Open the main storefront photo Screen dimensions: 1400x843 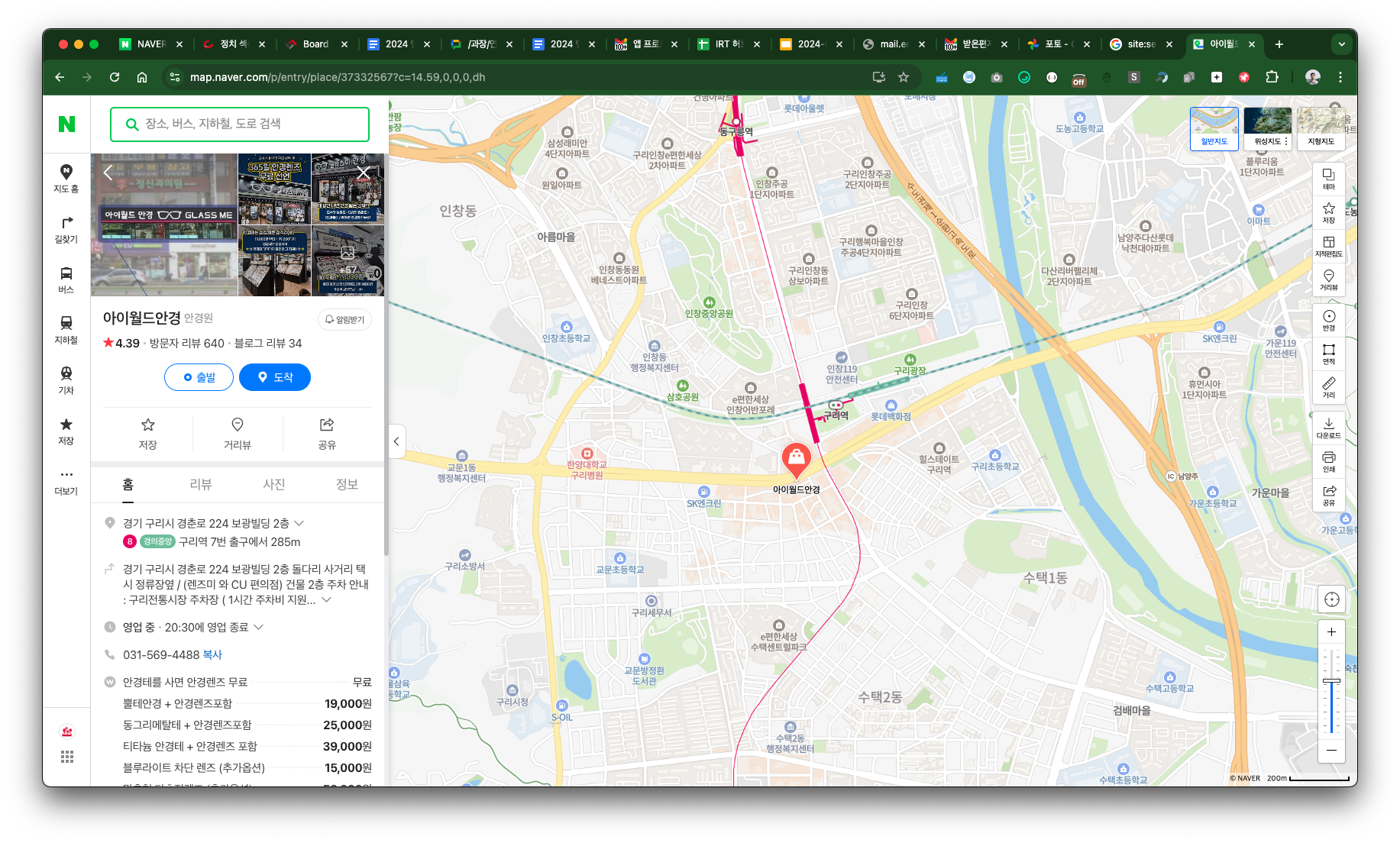pos(164,224)
